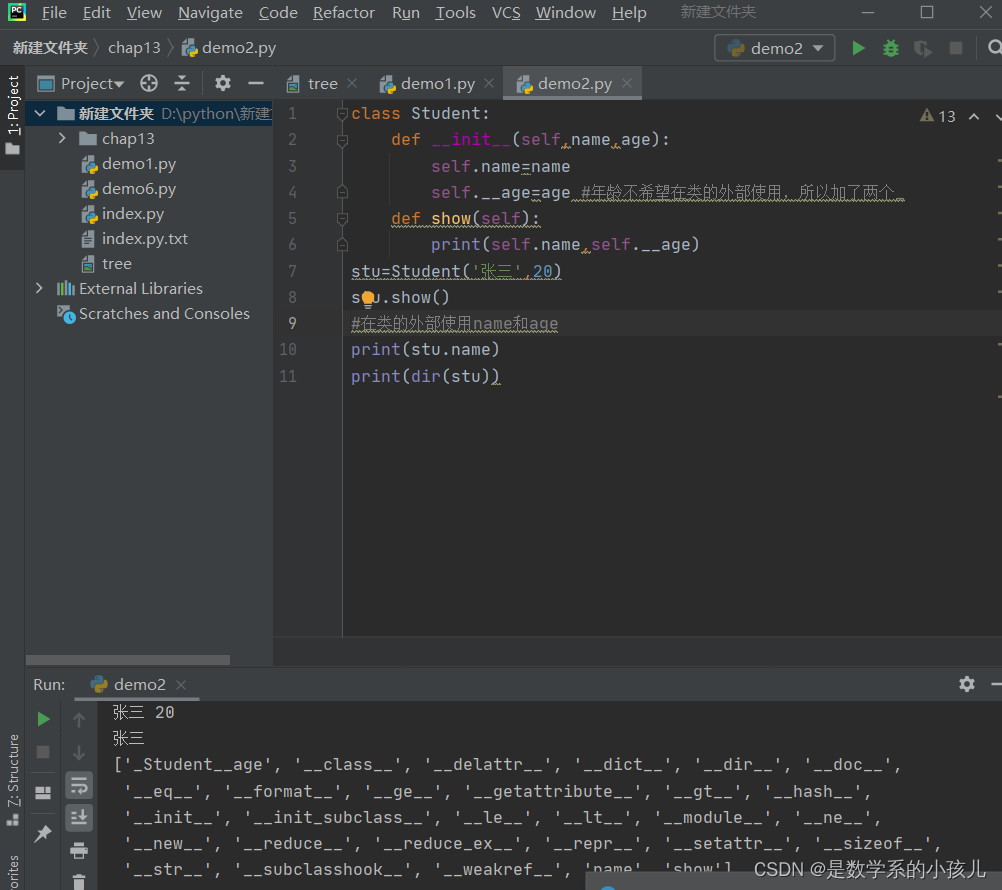Hide the Project panel with minus icon
Screen dimensions: 1002x890
pos(256,83)
